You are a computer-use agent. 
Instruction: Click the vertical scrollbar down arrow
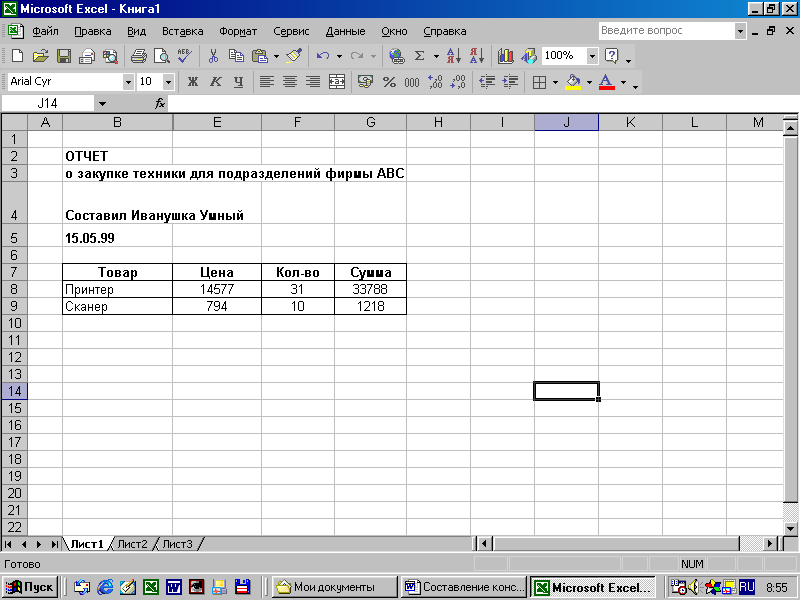point(790,529)
